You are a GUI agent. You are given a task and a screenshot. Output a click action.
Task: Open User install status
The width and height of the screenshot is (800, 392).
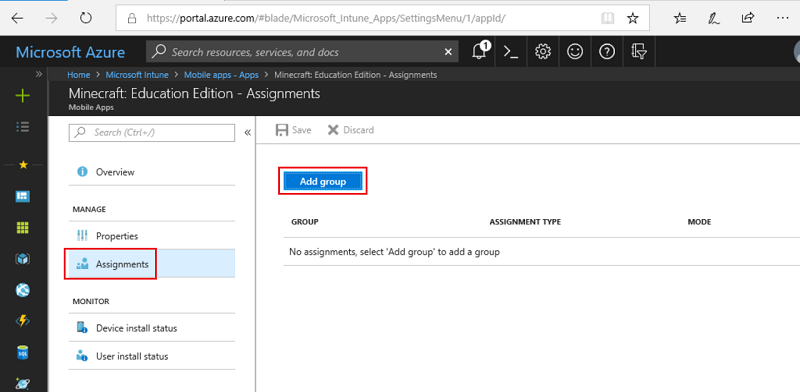tap(152, 356)
